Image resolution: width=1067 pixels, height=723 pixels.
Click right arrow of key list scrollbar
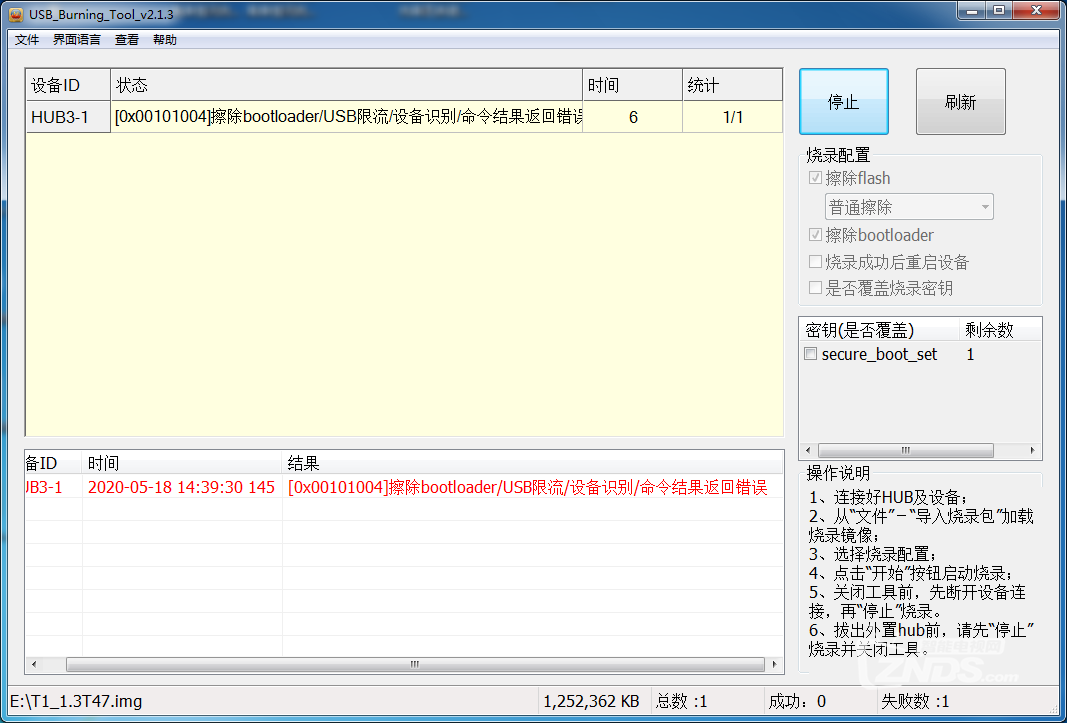[1032, 450]
